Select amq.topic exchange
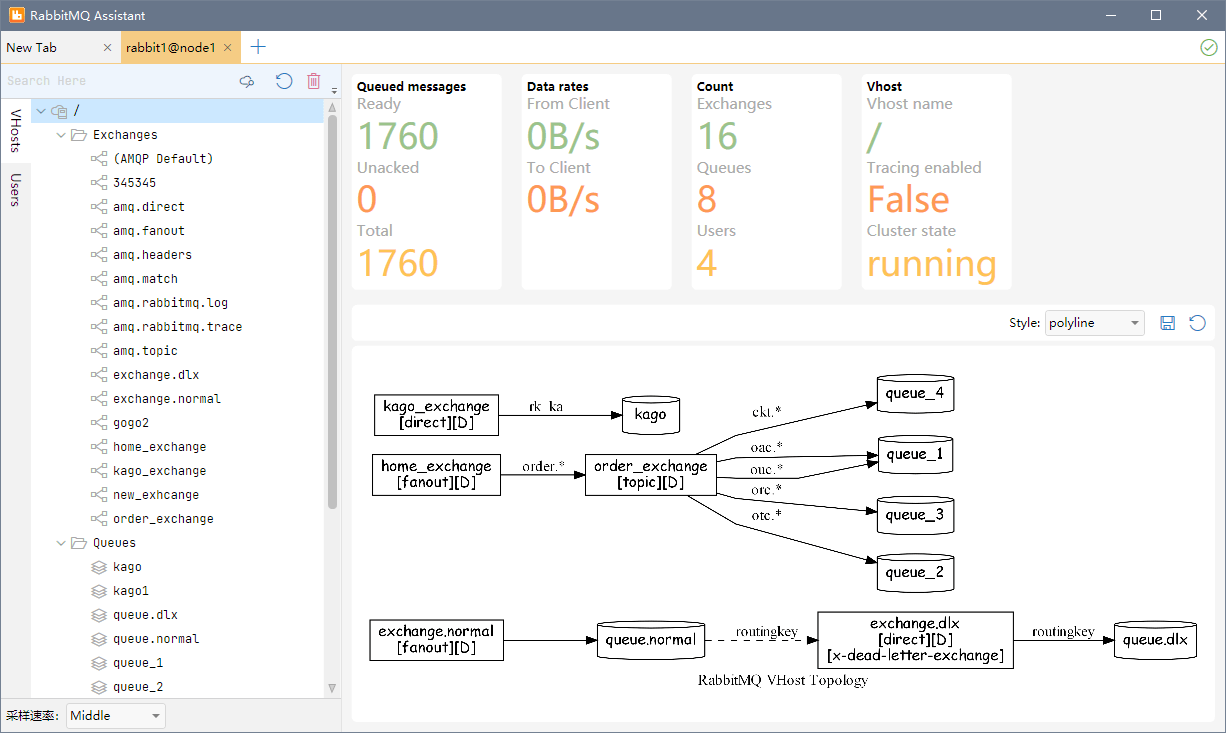Viewport: 1226px width, 733px height. pyautogui.click(x=145, y=351)
